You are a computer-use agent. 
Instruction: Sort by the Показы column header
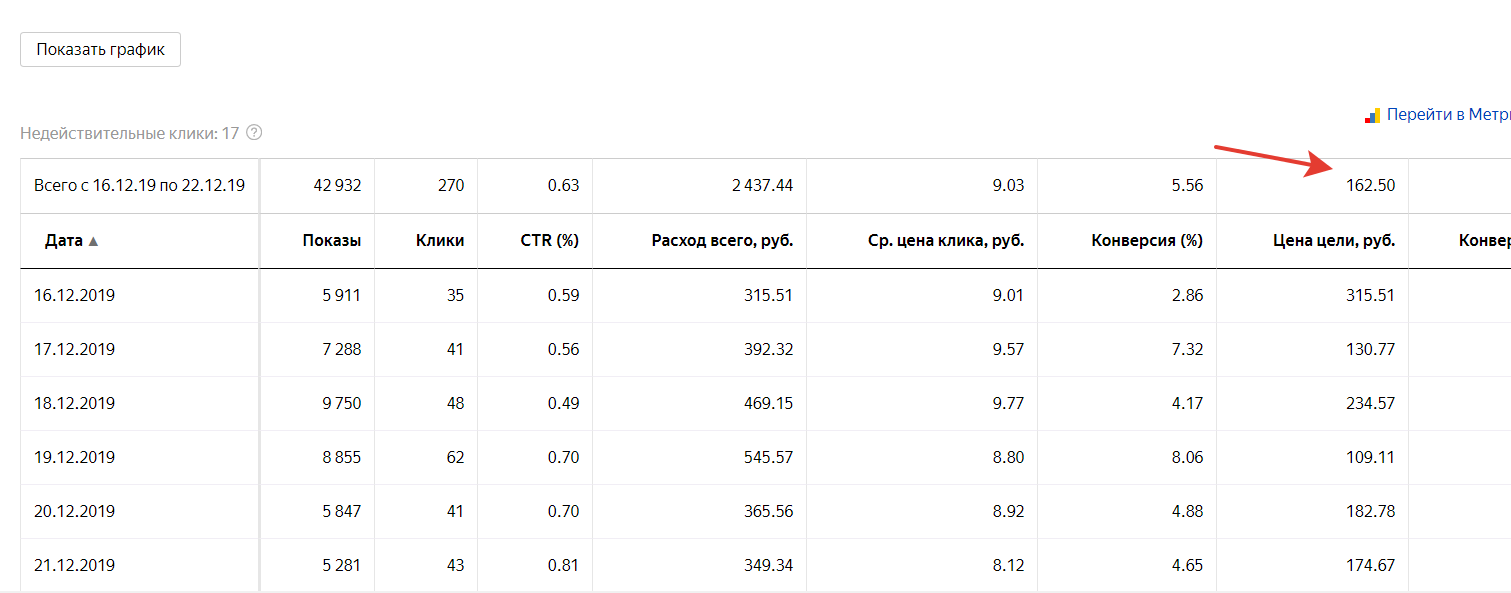pos(331,241)
